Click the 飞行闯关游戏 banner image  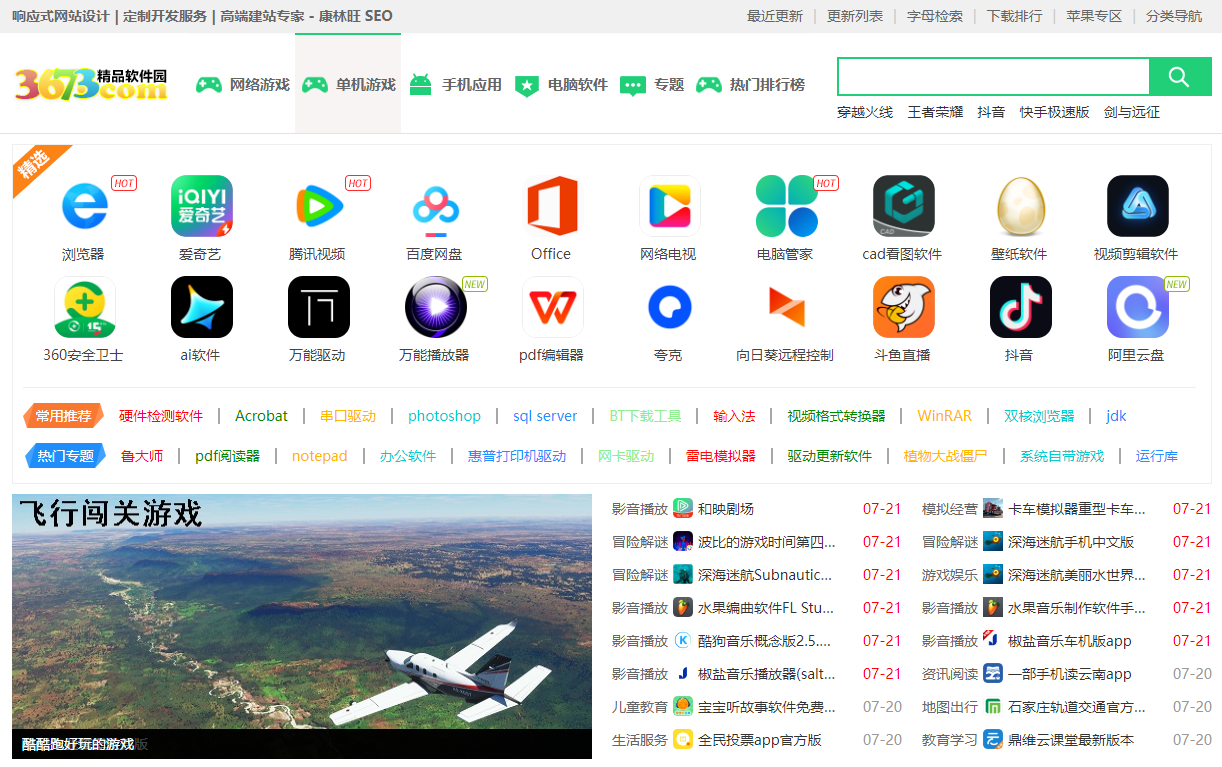(302, 626)
